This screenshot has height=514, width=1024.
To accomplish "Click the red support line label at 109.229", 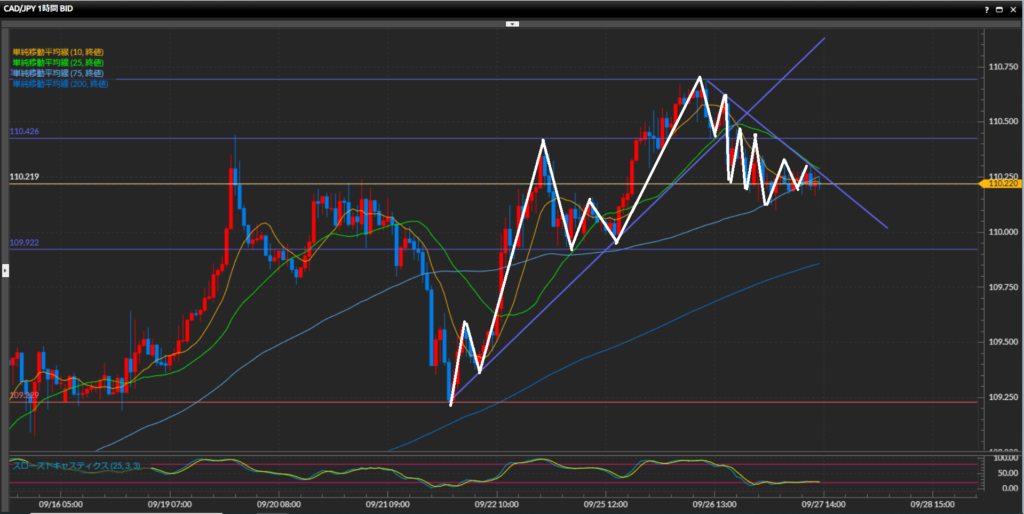I will [24, 396].
